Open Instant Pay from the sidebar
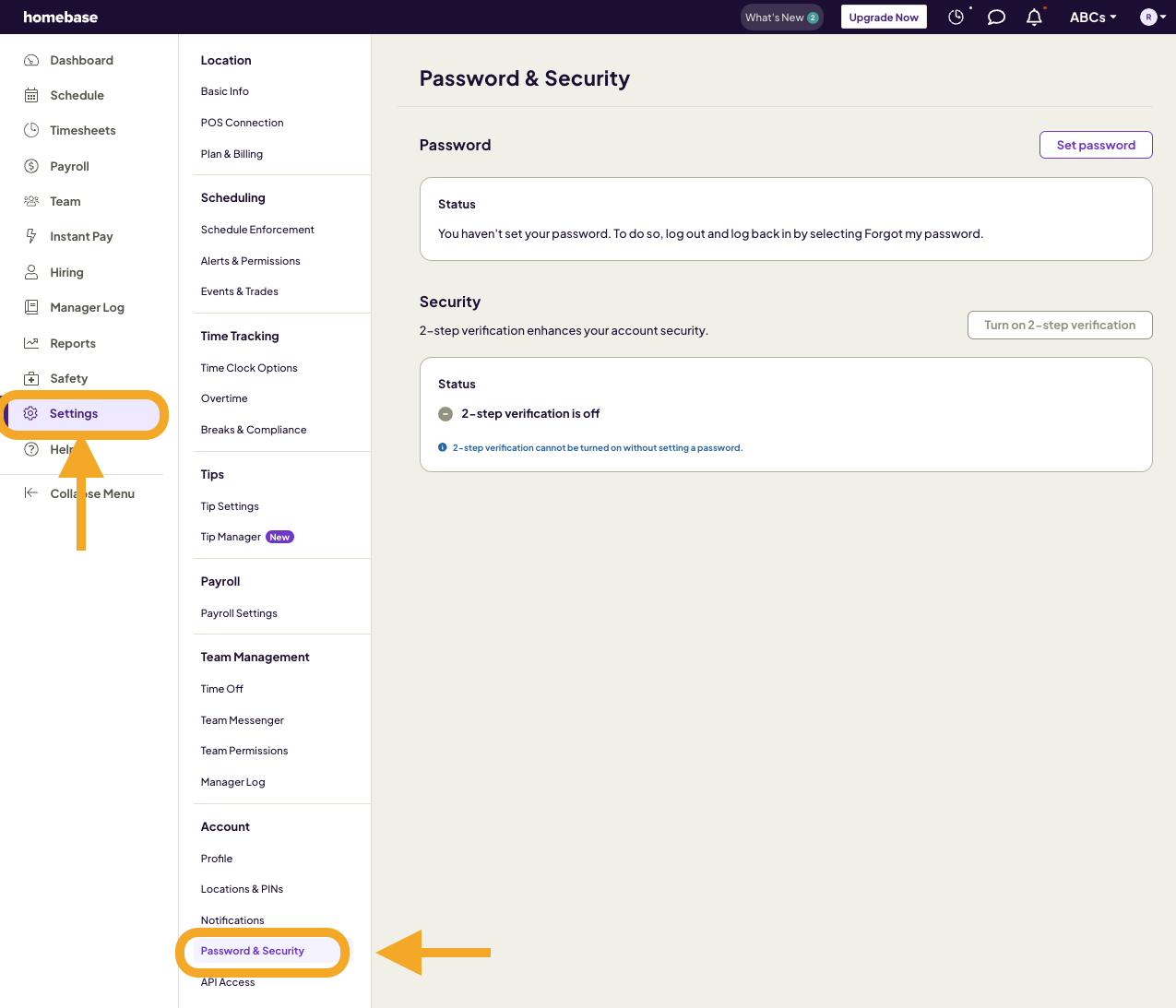The height and width of the screenshot is (1008, 1176). click(33, 235)
